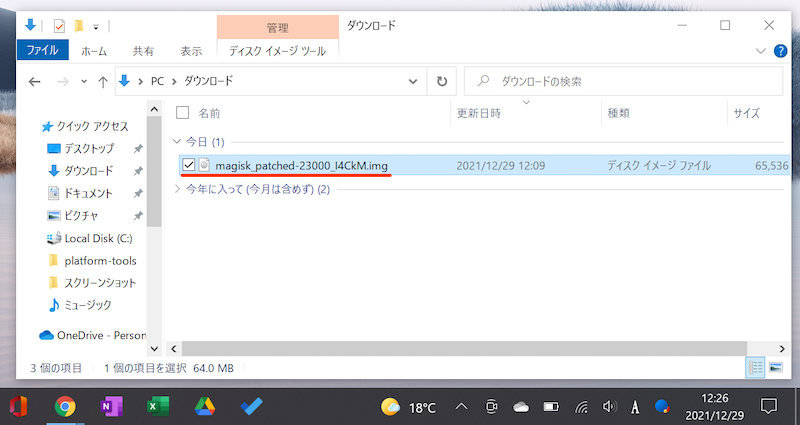Switch to the 表示 ribbon tab

click(191, 50)
